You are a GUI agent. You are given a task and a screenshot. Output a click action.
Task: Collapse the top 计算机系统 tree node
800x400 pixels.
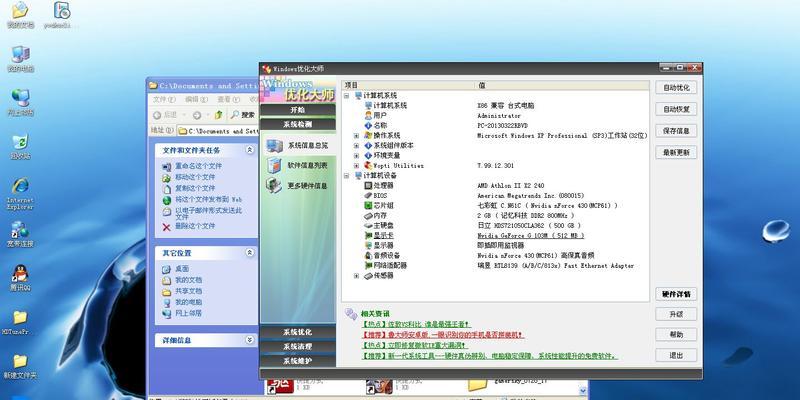pyautogui.click(x=346, y=95)
